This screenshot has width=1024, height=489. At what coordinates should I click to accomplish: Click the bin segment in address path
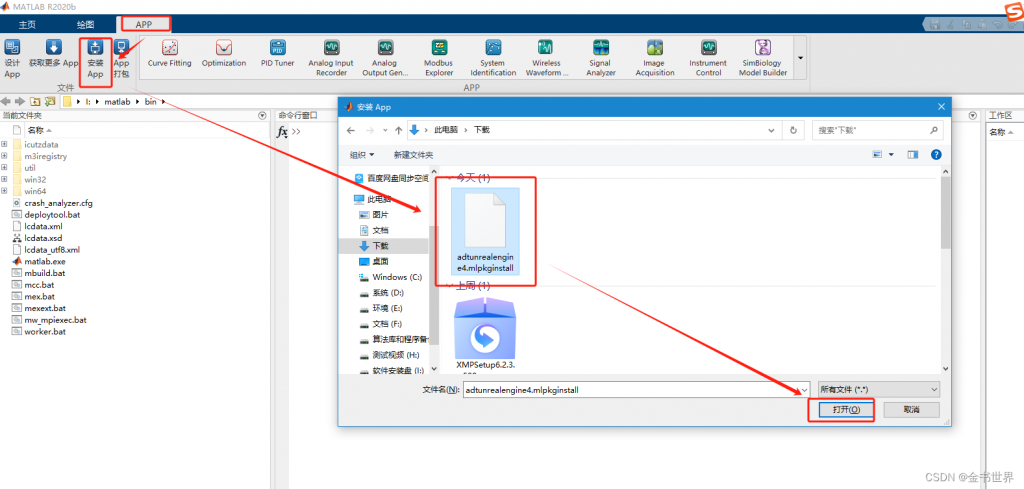click(x=150, y=102)
